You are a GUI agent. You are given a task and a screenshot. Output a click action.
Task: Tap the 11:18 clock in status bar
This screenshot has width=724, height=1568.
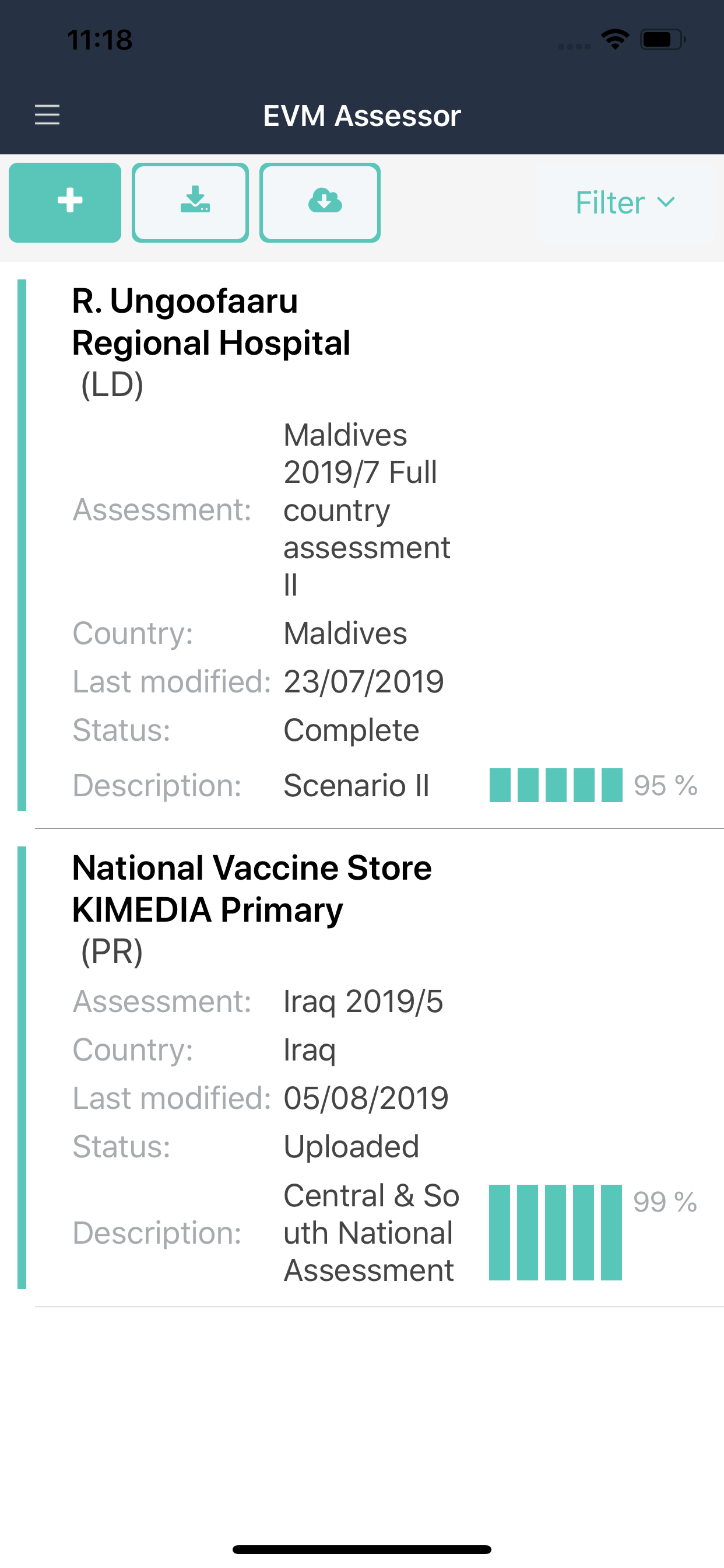coord(100,40)
